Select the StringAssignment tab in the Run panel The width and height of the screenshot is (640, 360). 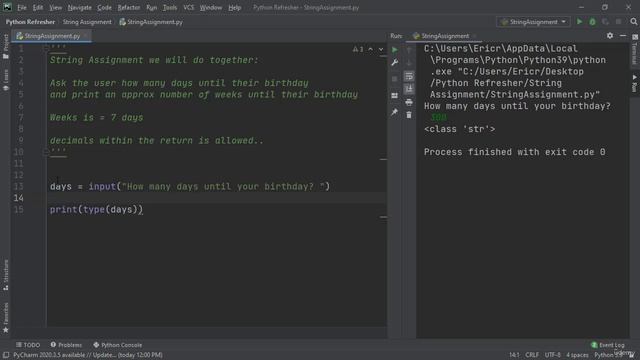(x=445, y=36)
